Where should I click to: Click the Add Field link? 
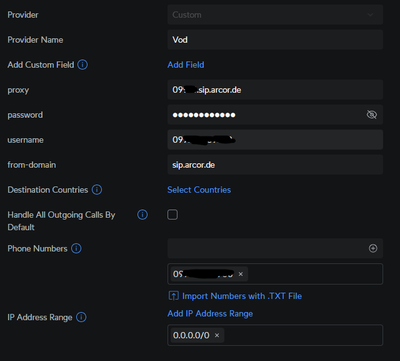pyautogui.click(x=186, y=65)
